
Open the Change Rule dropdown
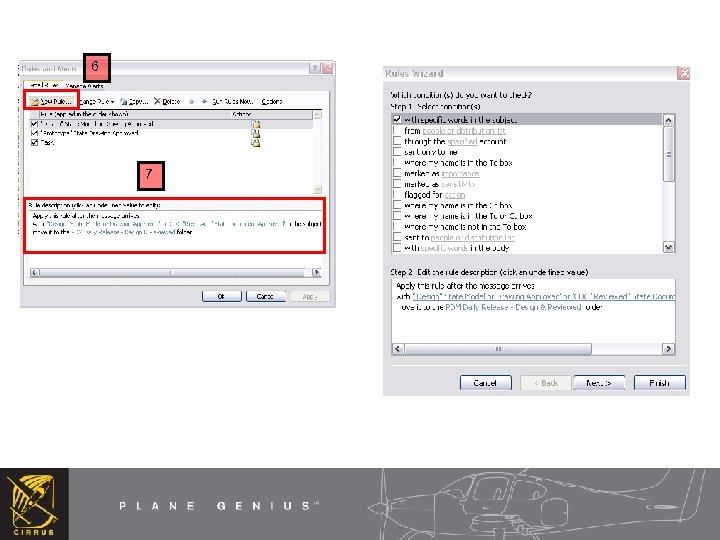96,101
